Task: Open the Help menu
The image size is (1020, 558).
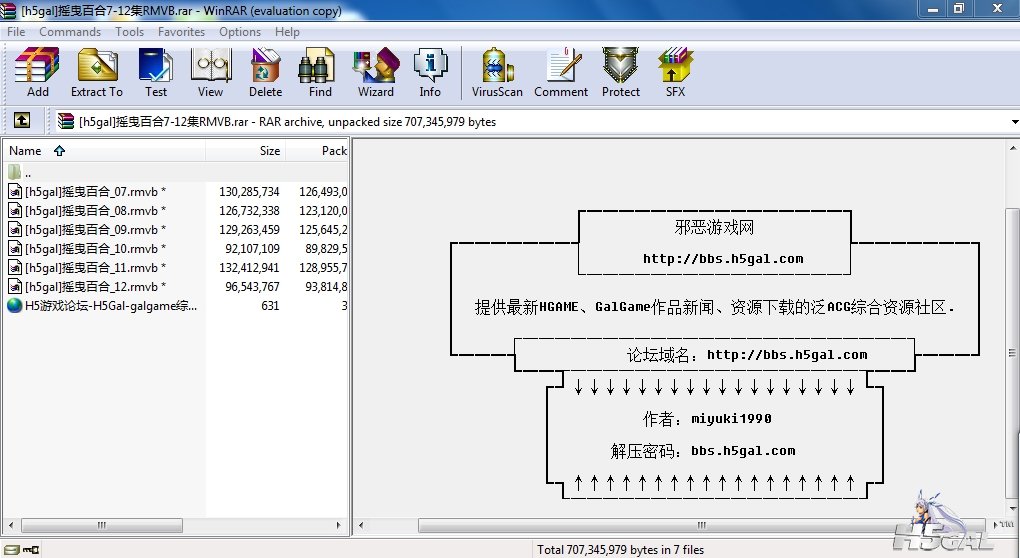Action: [x=287, y=32]
